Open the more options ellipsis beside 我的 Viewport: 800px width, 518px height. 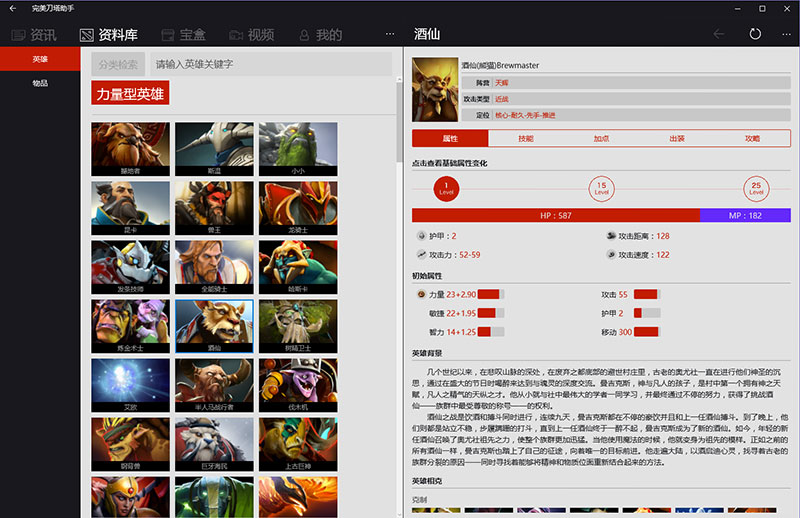[390, 34]
